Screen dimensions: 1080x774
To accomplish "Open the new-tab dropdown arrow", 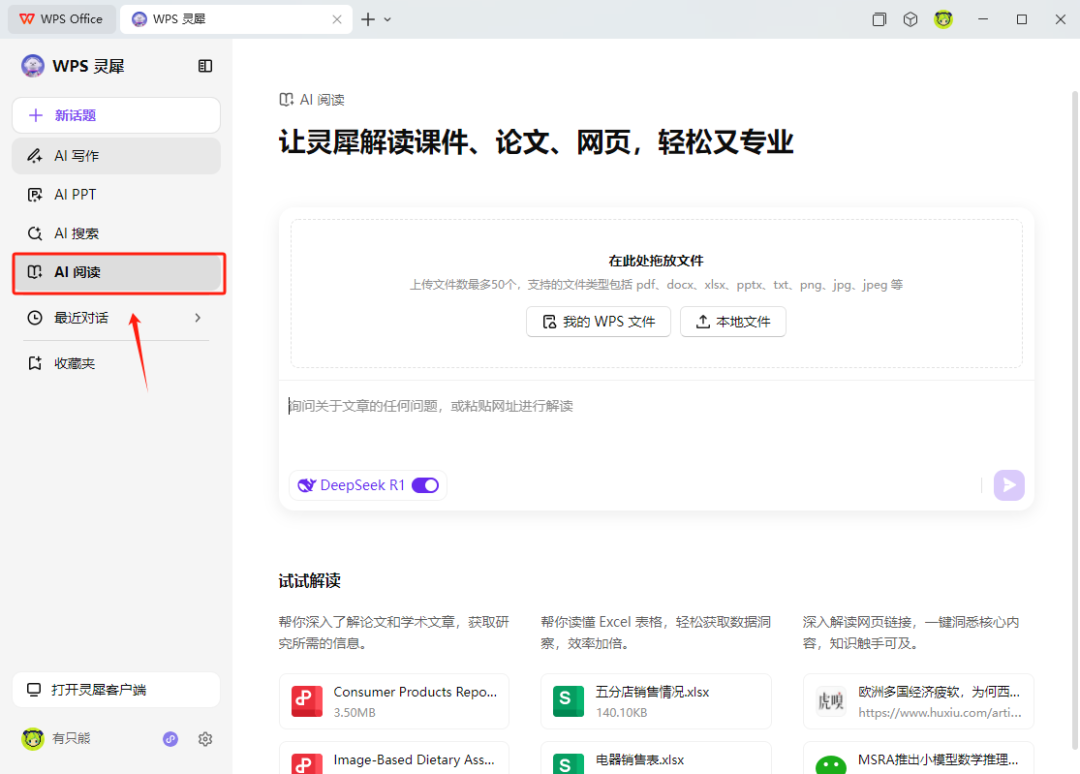I will pos(388,19).
